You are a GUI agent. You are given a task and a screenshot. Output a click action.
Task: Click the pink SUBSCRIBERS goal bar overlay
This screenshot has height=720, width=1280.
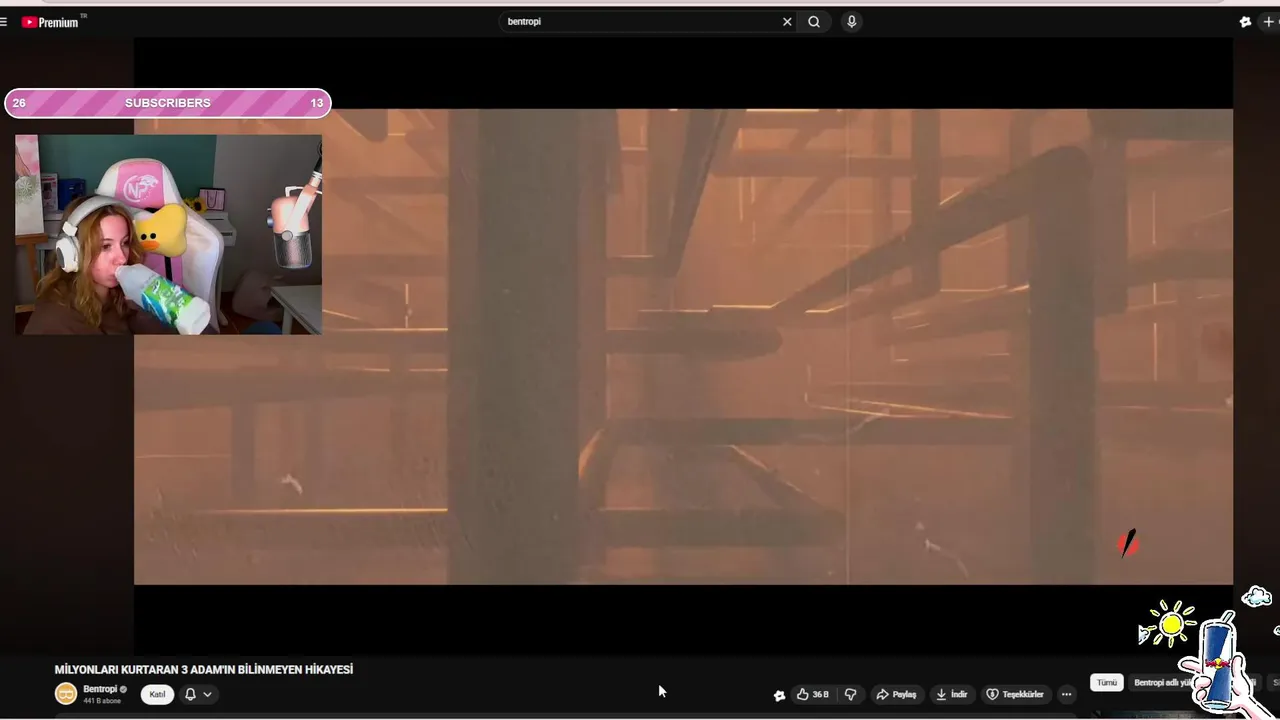(x=168, y=103)
